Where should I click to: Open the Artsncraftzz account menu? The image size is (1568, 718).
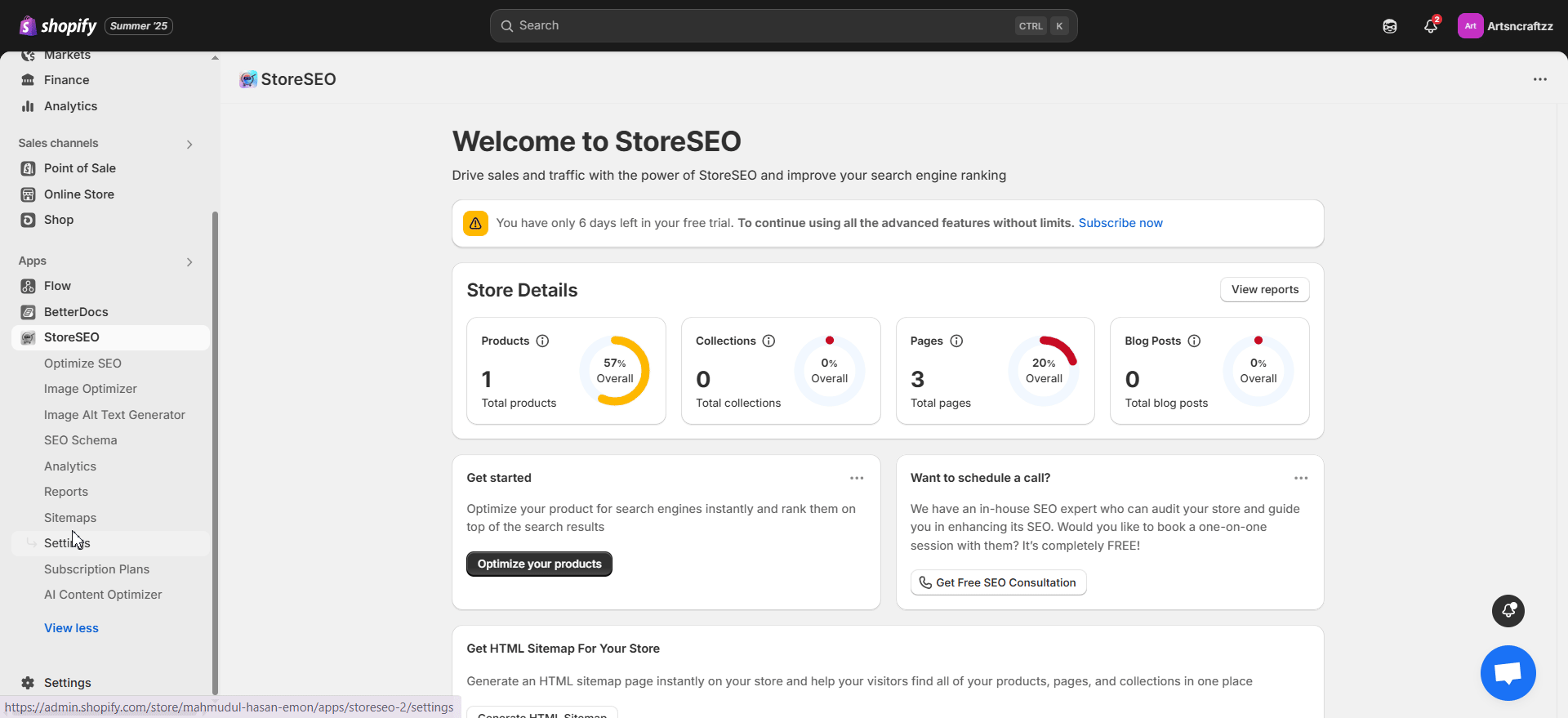pyautogui.click(x=1505, y=26)
